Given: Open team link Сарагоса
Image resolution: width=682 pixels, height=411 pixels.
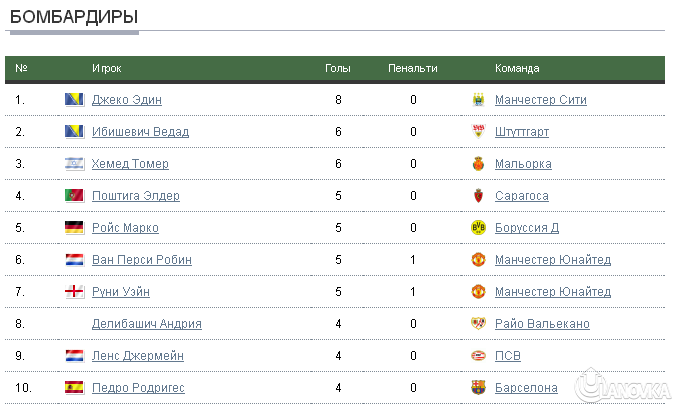Looking at the screenshot, I should pyautogui.click(x=521, y=196).
